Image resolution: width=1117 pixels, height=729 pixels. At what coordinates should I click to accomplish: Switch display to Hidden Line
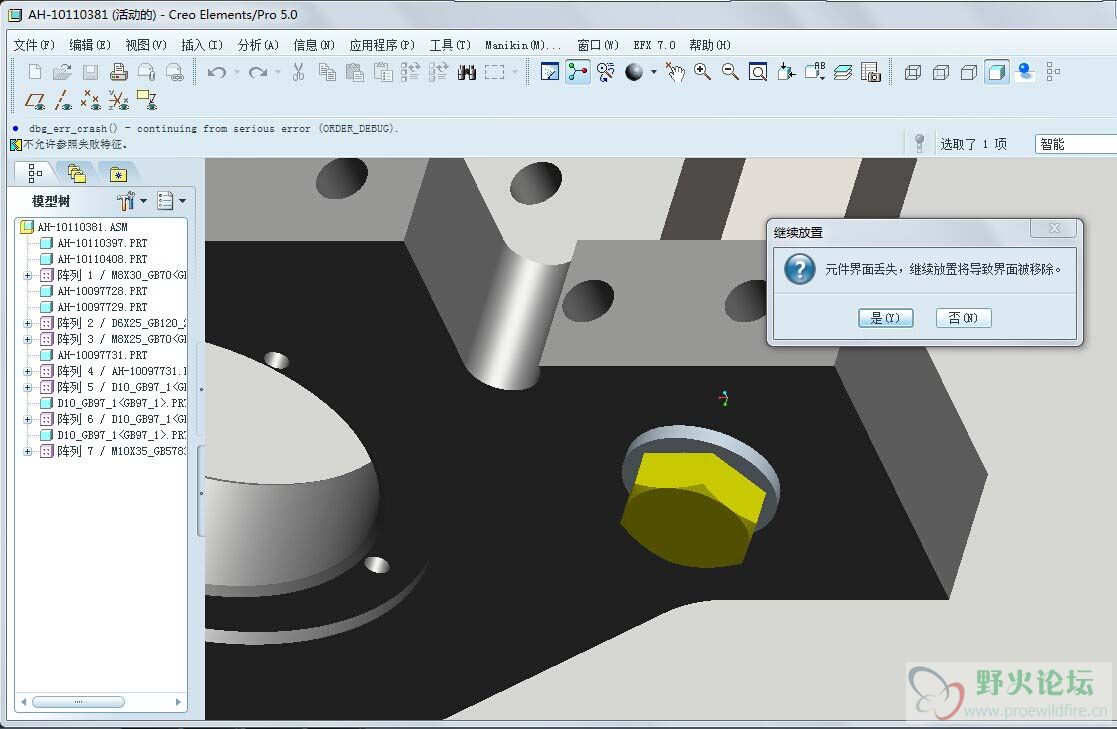(x=940, y=72)
